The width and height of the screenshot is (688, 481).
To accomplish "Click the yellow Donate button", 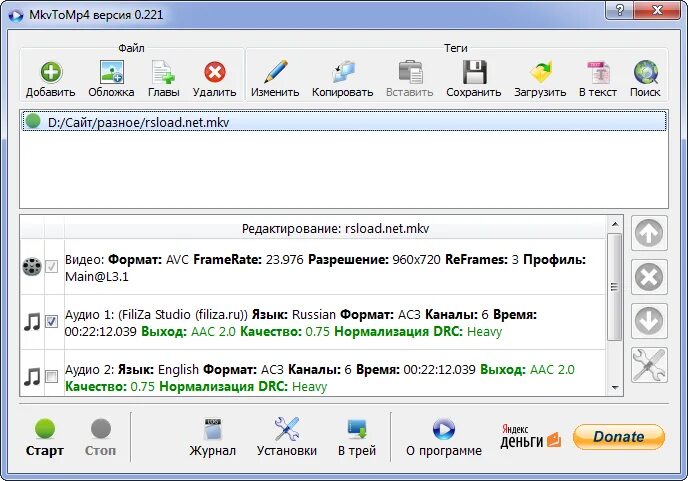I will (619, 437).
